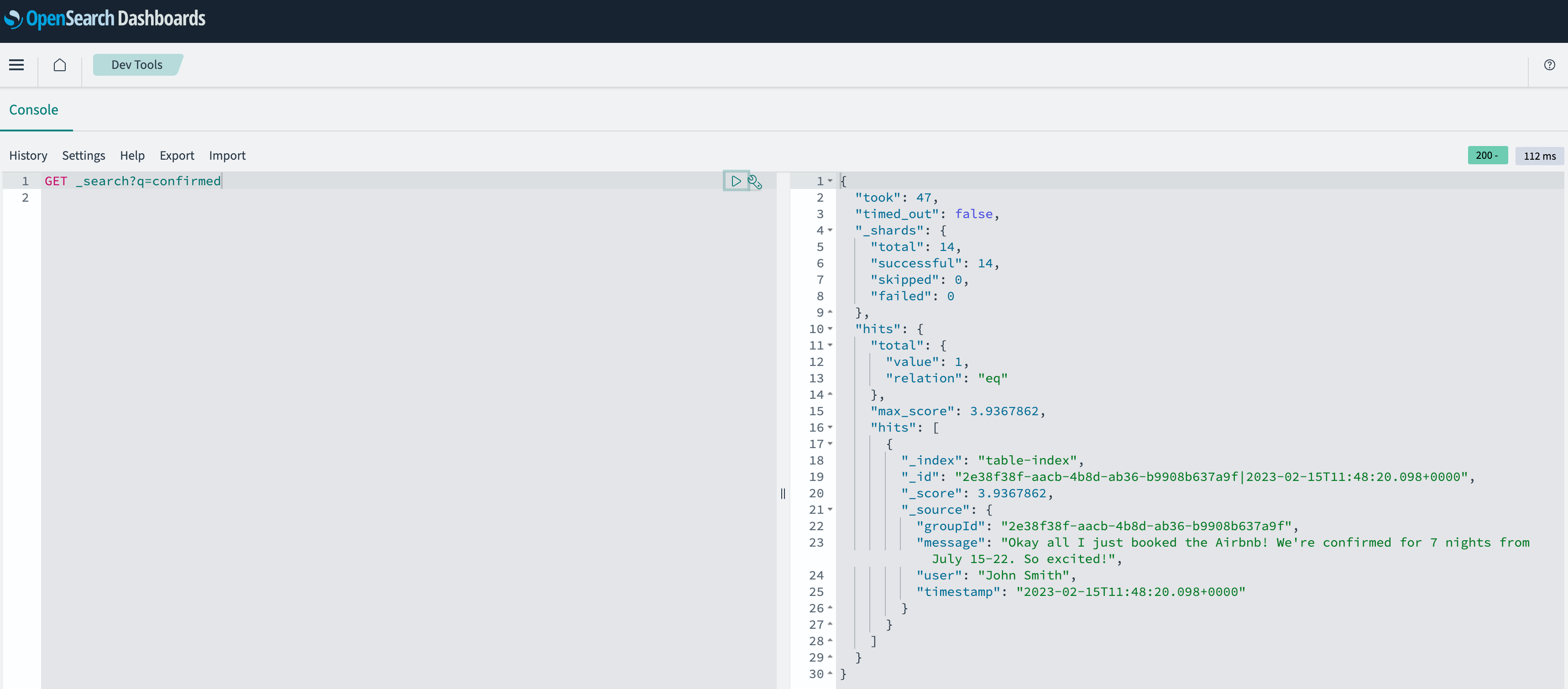Click the "took": 47 line
The image size is (1568, 689).
[896, 197]
